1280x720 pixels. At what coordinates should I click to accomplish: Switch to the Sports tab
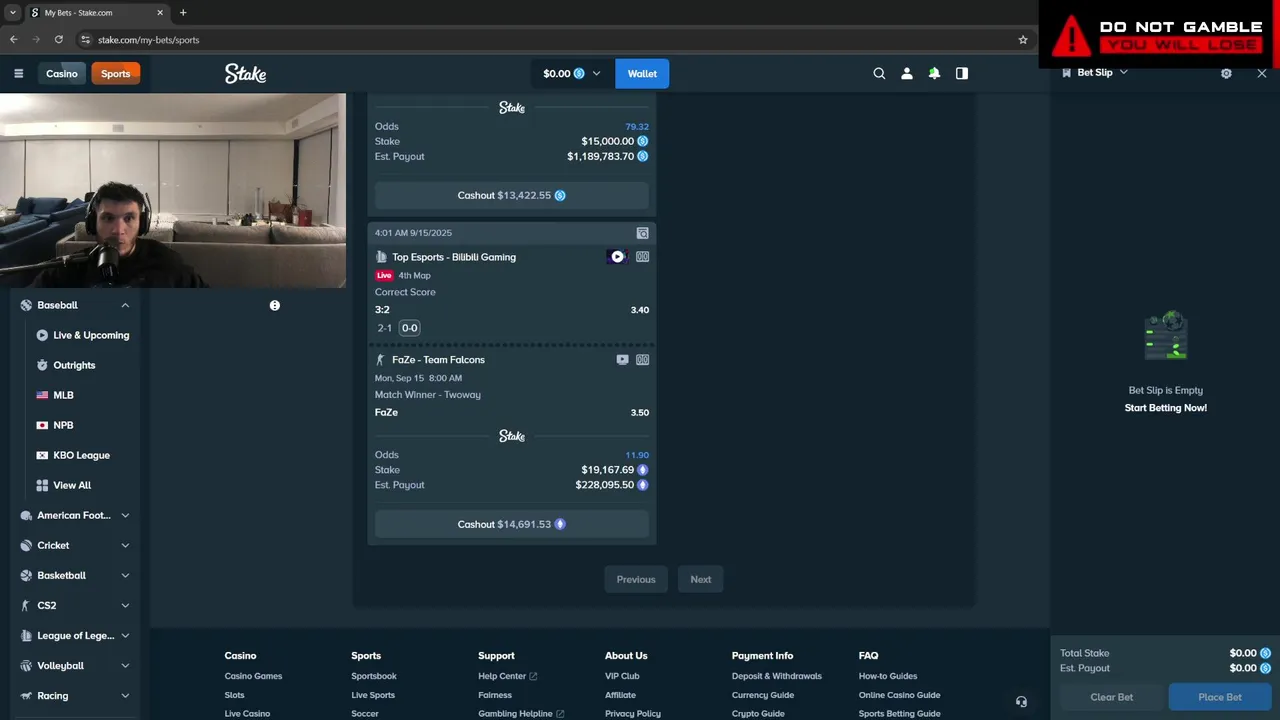[x=115, y=73]
